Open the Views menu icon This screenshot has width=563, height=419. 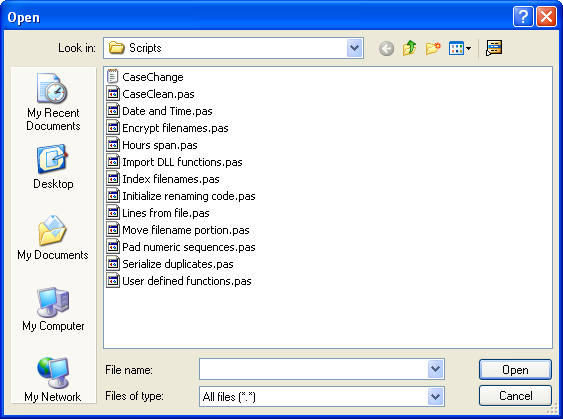[x=460, y=48]
